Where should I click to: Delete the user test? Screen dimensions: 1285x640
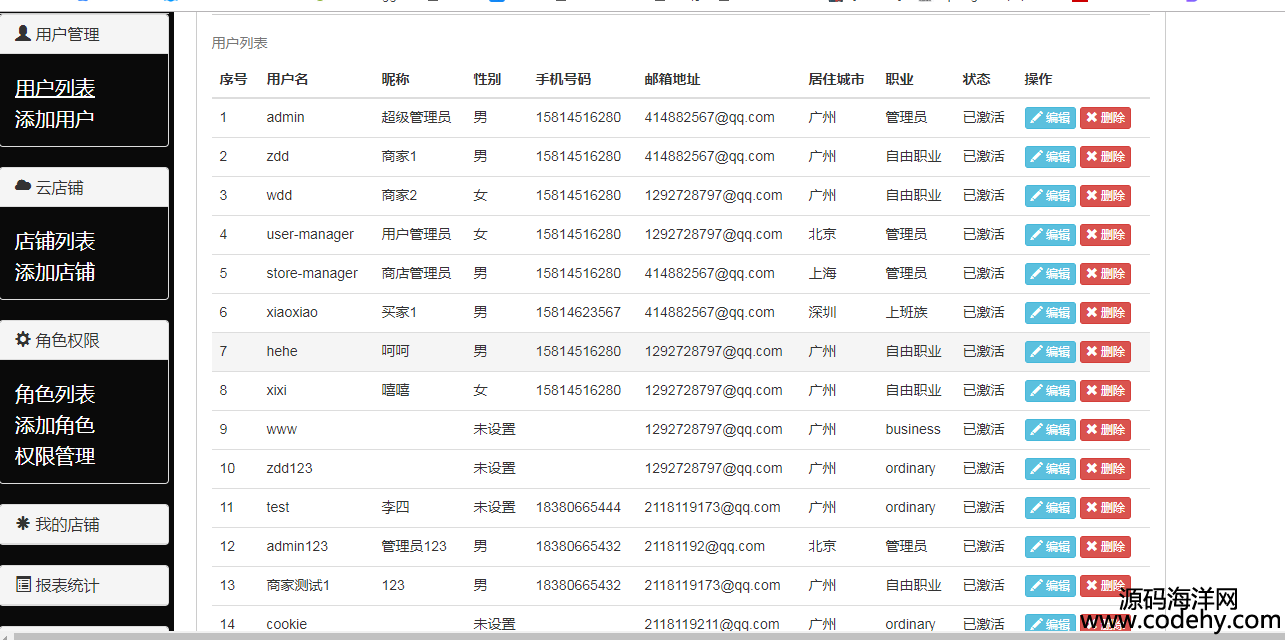pos(1105,508)
